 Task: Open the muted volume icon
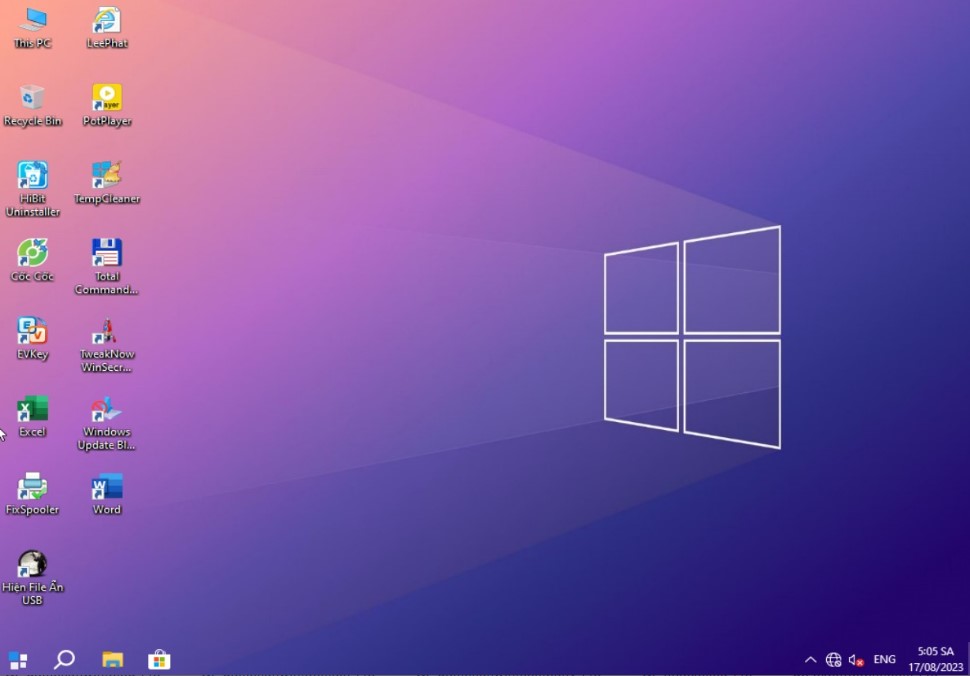[856, 660]
